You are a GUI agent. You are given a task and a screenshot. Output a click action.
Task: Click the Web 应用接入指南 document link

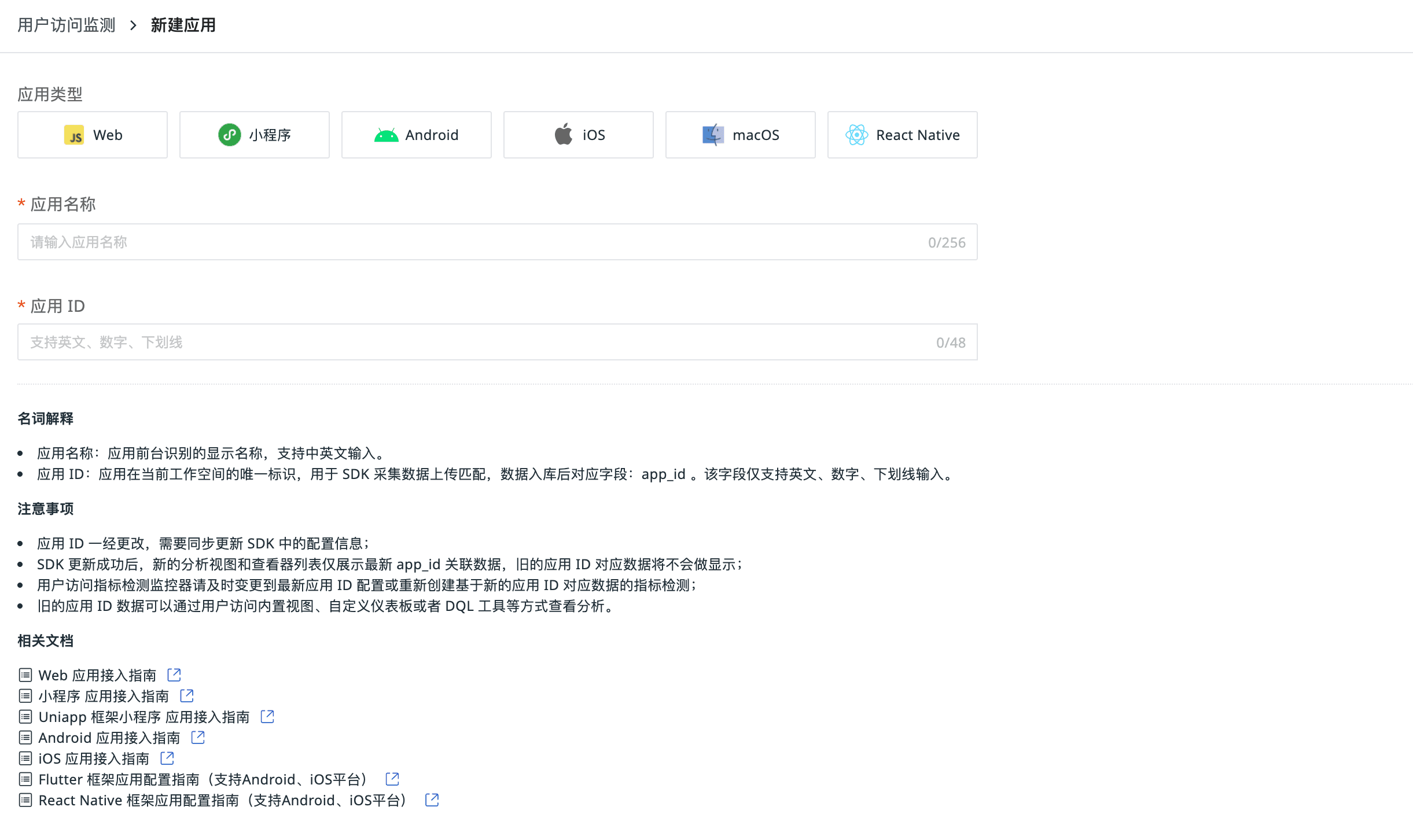click(97, 675)
